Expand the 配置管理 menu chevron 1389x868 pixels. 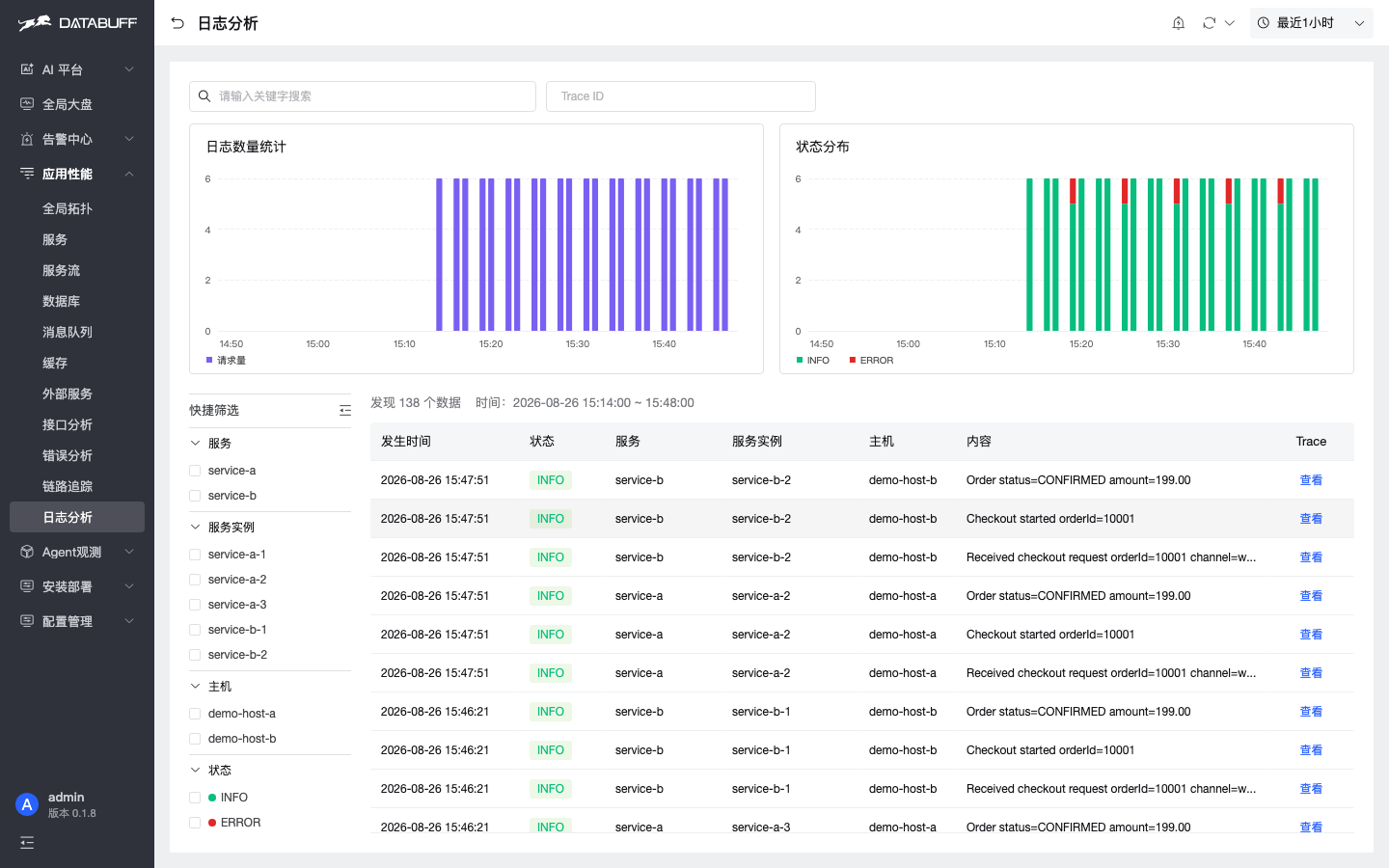tap(129, 621)
